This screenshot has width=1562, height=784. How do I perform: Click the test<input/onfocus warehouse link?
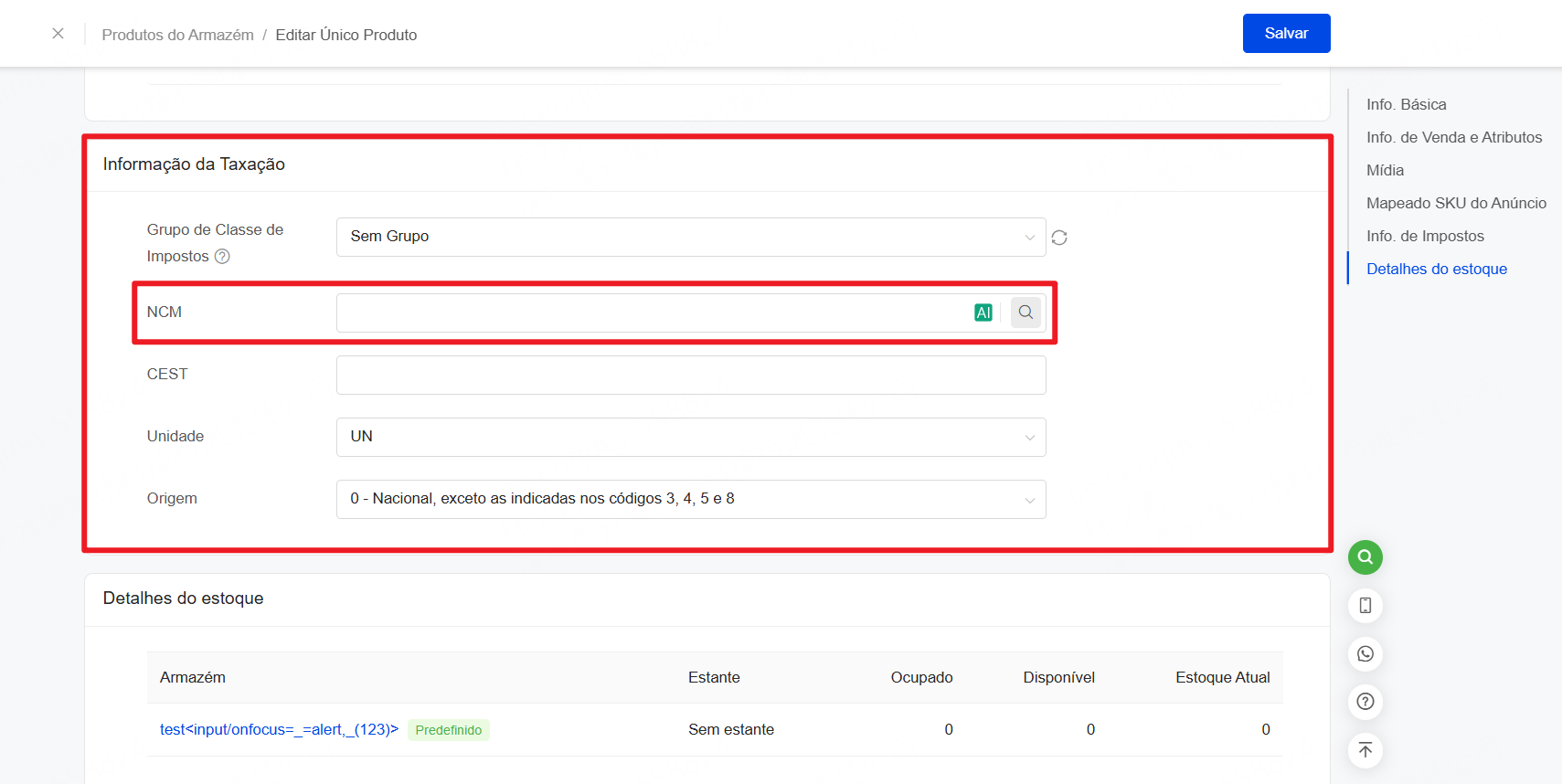pos(279,729)
